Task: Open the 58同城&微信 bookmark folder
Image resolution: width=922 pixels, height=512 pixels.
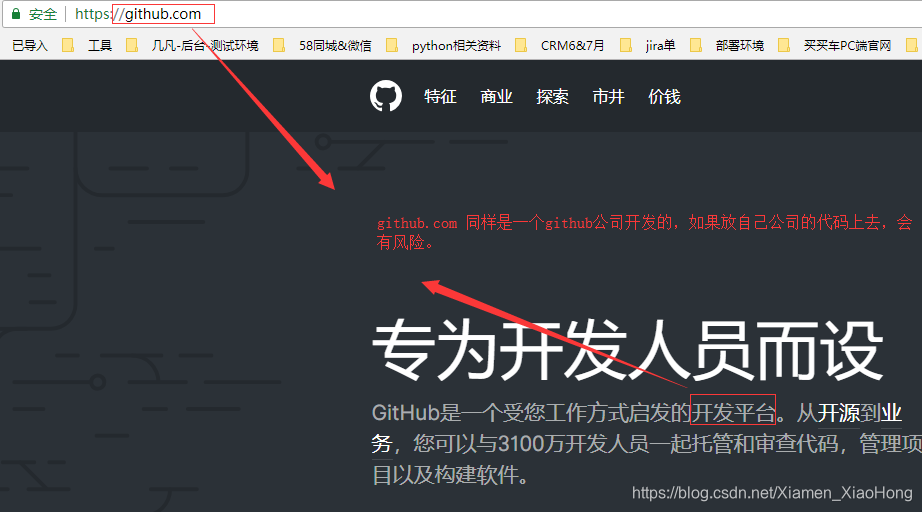Action: 322,45
